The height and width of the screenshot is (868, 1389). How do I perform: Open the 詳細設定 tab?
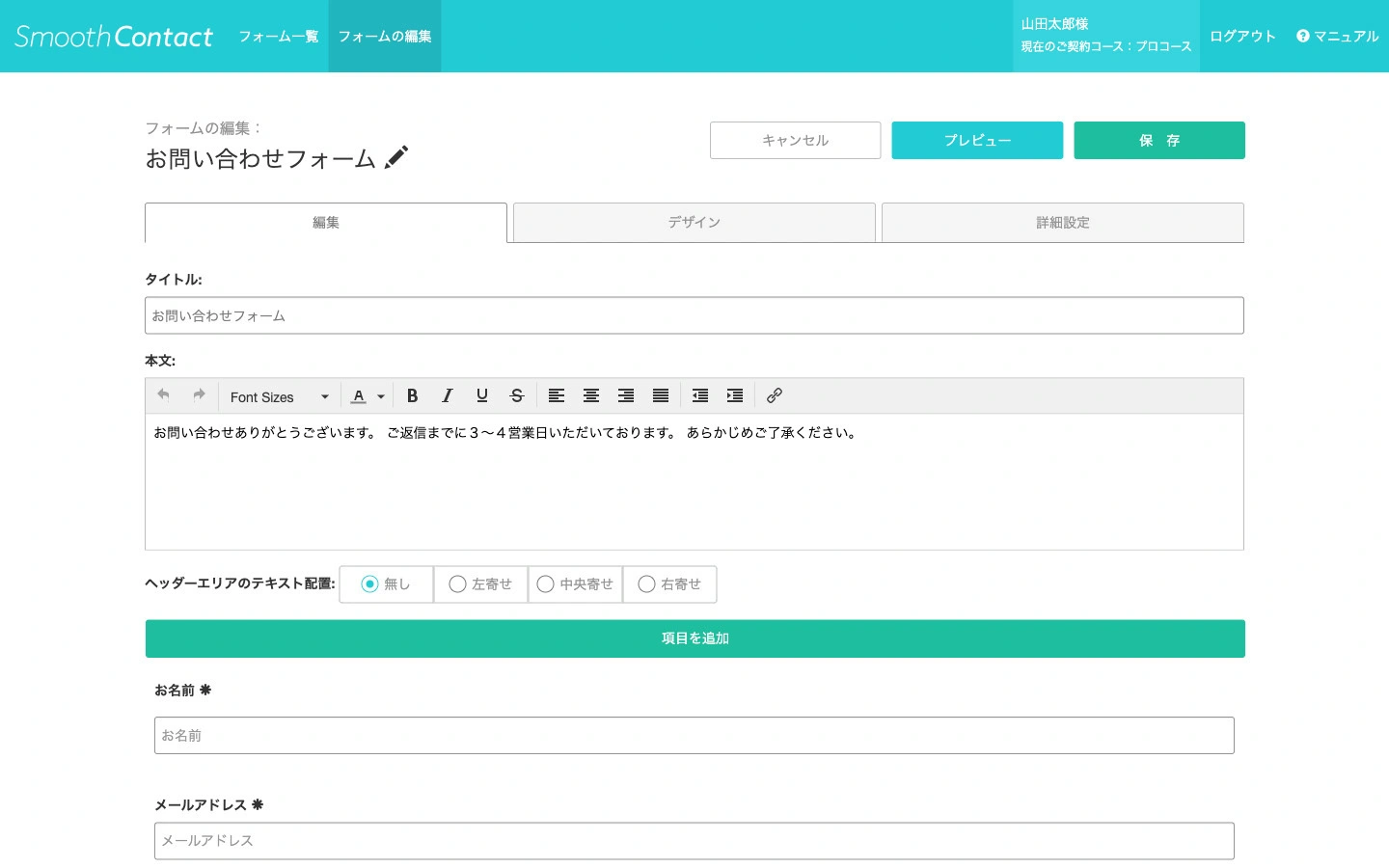click(1062, 223)
